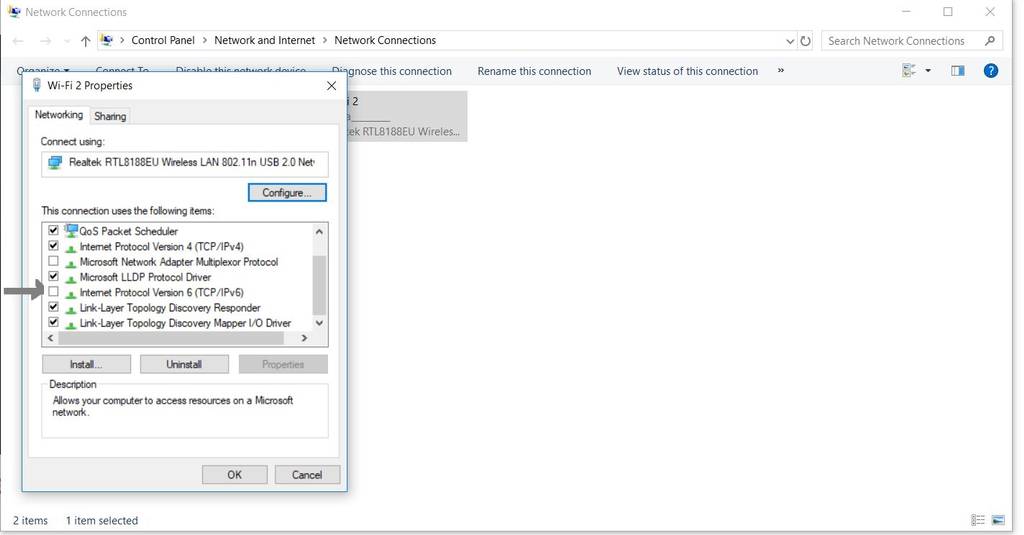Click View status of this connection
This screenshot has width=1024, height=535.
(688, 71)
